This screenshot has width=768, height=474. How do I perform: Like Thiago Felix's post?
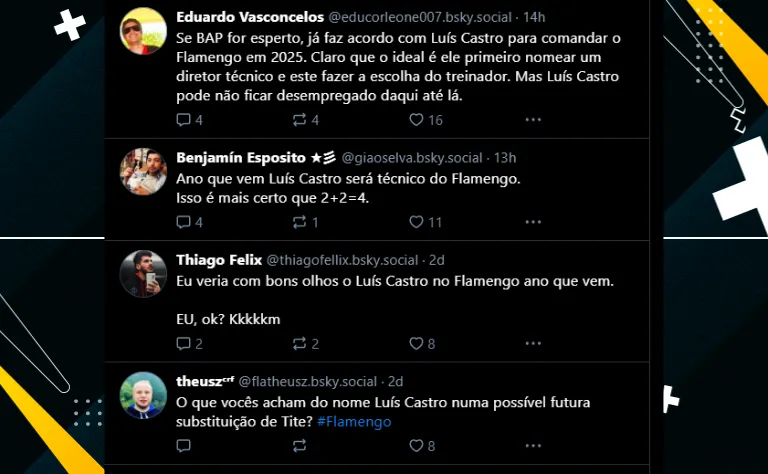(416, 344)
